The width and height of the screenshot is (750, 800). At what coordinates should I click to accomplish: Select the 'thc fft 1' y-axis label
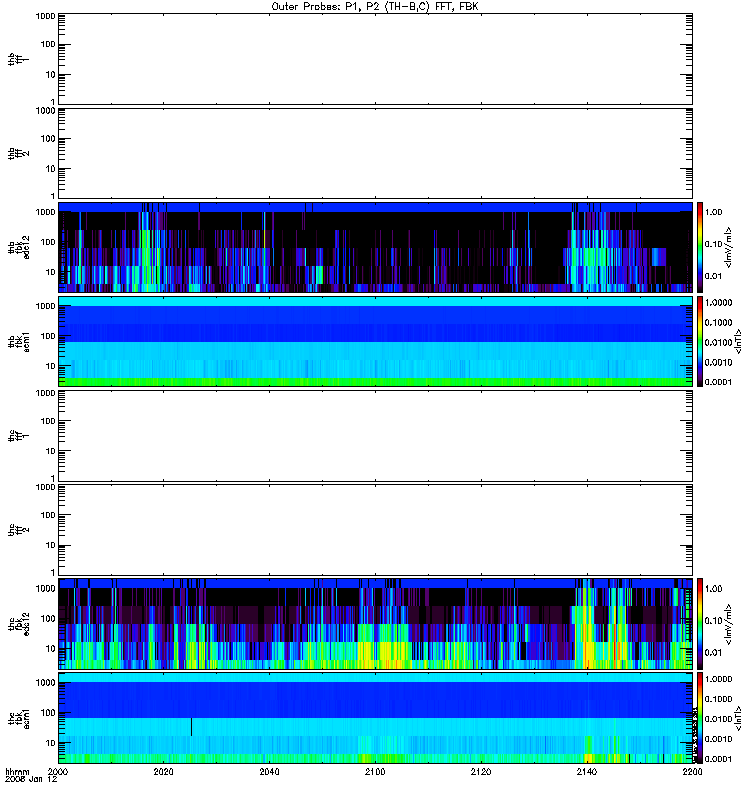pyautogui.click(x=18, y=436)
